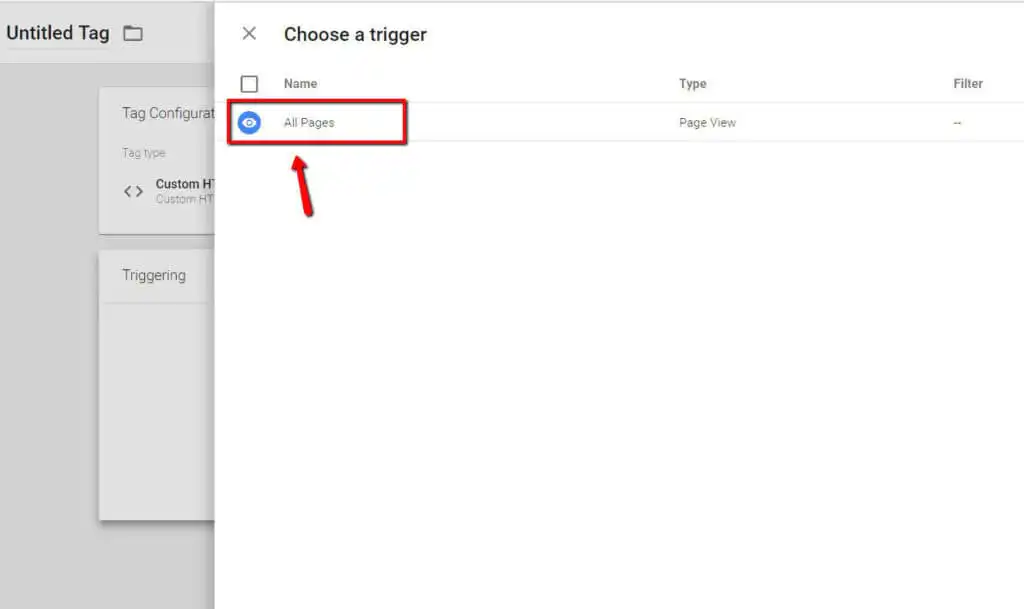Viewport: 1024px width, 609px height.
Task: Sort triggers by the Type column
Action: point(692,84)
